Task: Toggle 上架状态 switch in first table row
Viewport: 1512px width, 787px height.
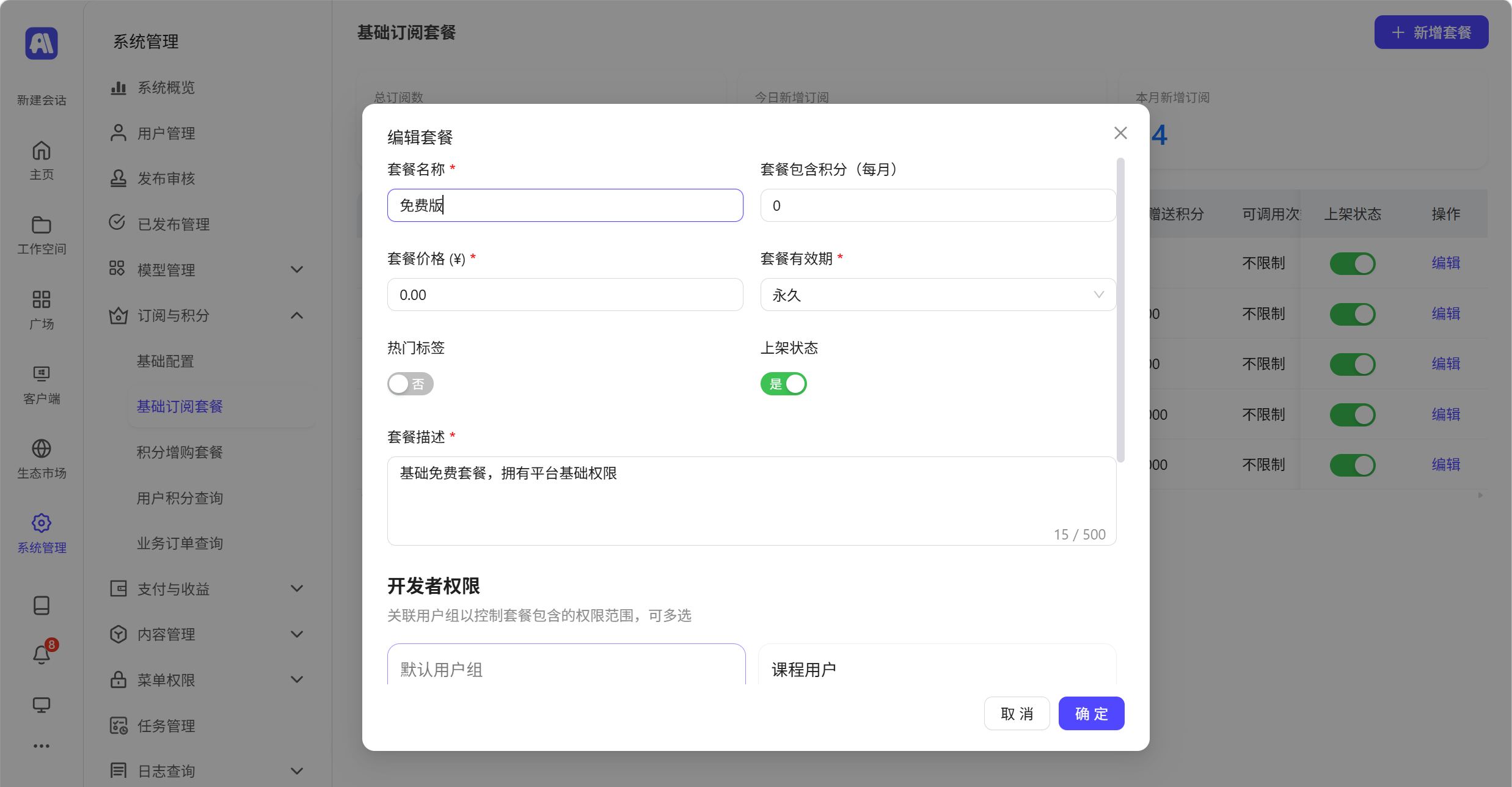Action: 1353,264
